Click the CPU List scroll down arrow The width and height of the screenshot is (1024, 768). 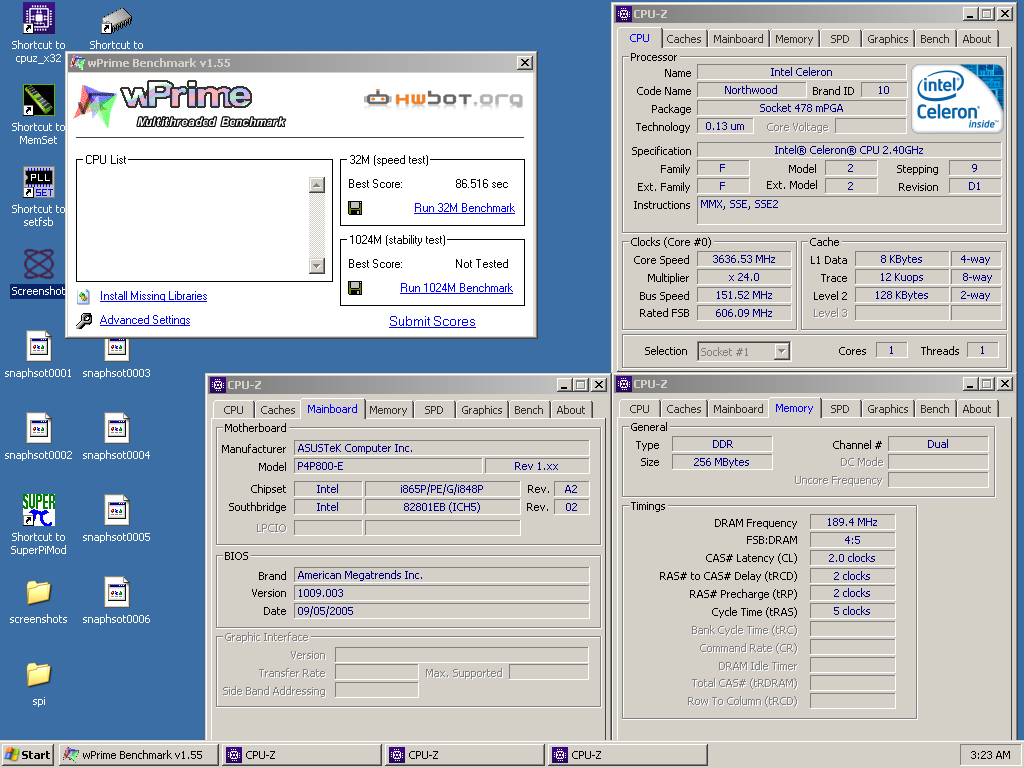point(317,265)
